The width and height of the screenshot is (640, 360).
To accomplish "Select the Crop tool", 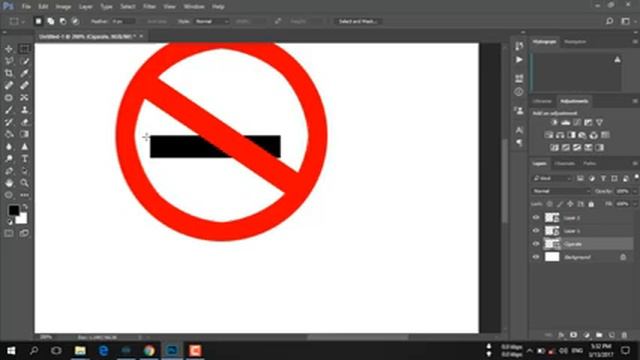I will [9, 73].
